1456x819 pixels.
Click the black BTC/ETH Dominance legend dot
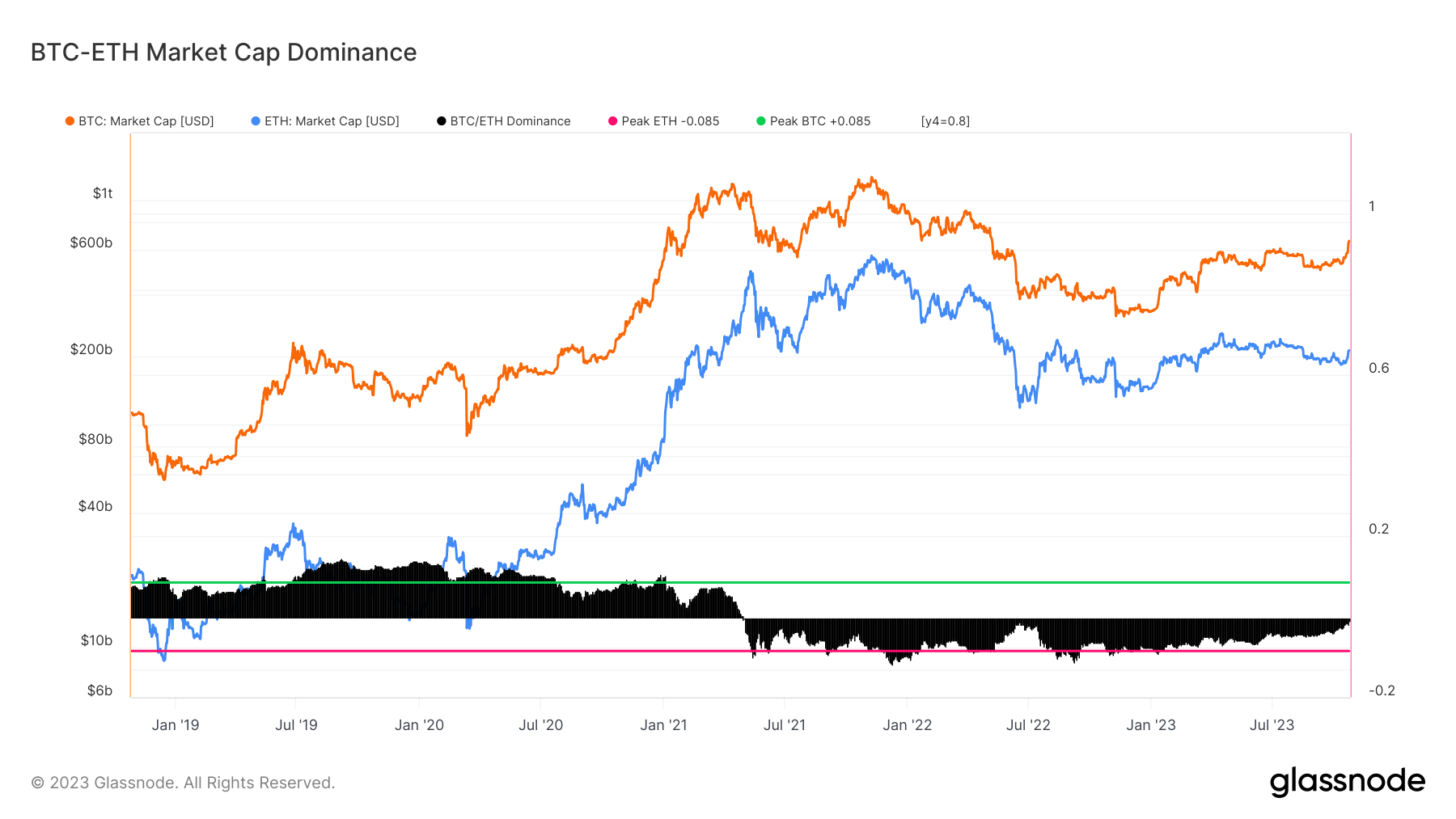click(442, 121)
